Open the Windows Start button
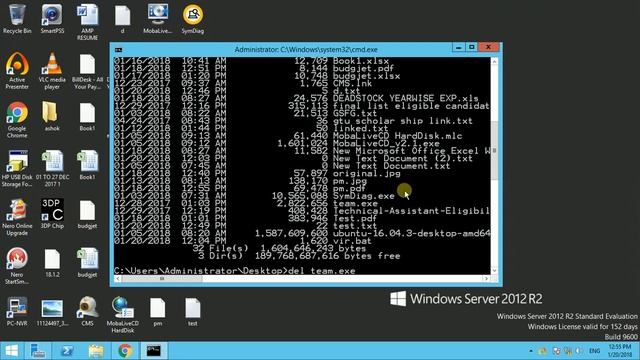The height and width of the screenshot is (360, 640). pyautogui.click(x=11, y=351)
